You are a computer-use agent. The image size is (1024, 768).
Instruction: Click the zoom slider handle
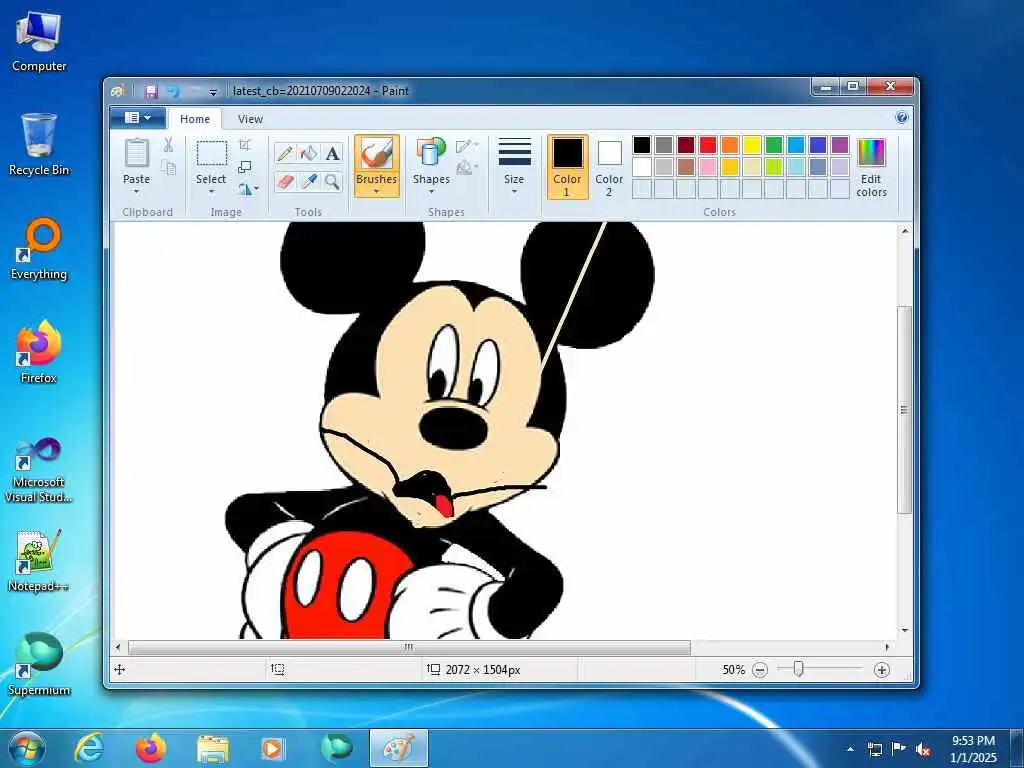[x=798, y=669]
